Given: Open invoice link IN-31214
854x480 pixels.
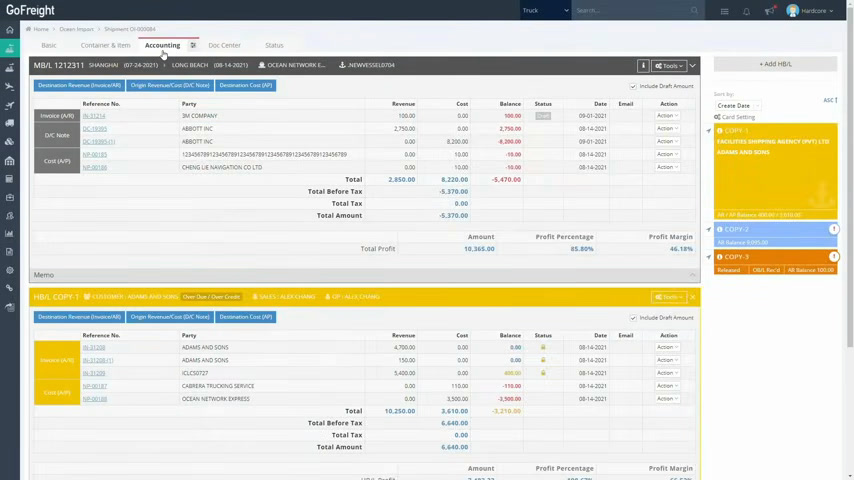Looking at the screenshot, I should (94, 116).
